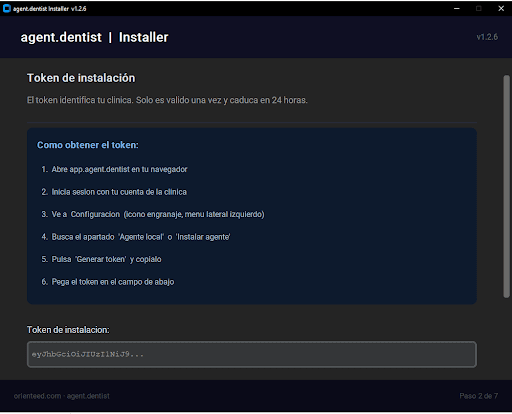The image size is (512, 414).
Task: Click the 'Como obtener el token:' heading
Action: [x=88, y=145]
